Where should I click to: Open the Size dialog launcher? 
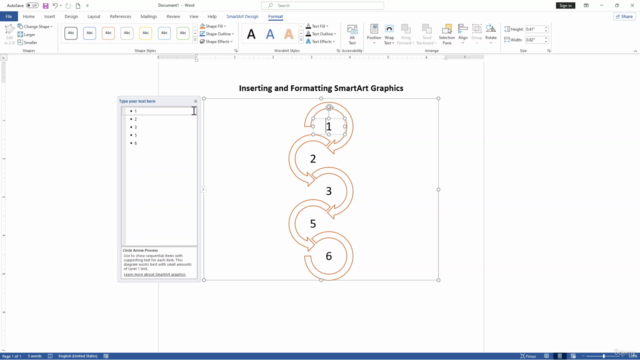(549, 51)
